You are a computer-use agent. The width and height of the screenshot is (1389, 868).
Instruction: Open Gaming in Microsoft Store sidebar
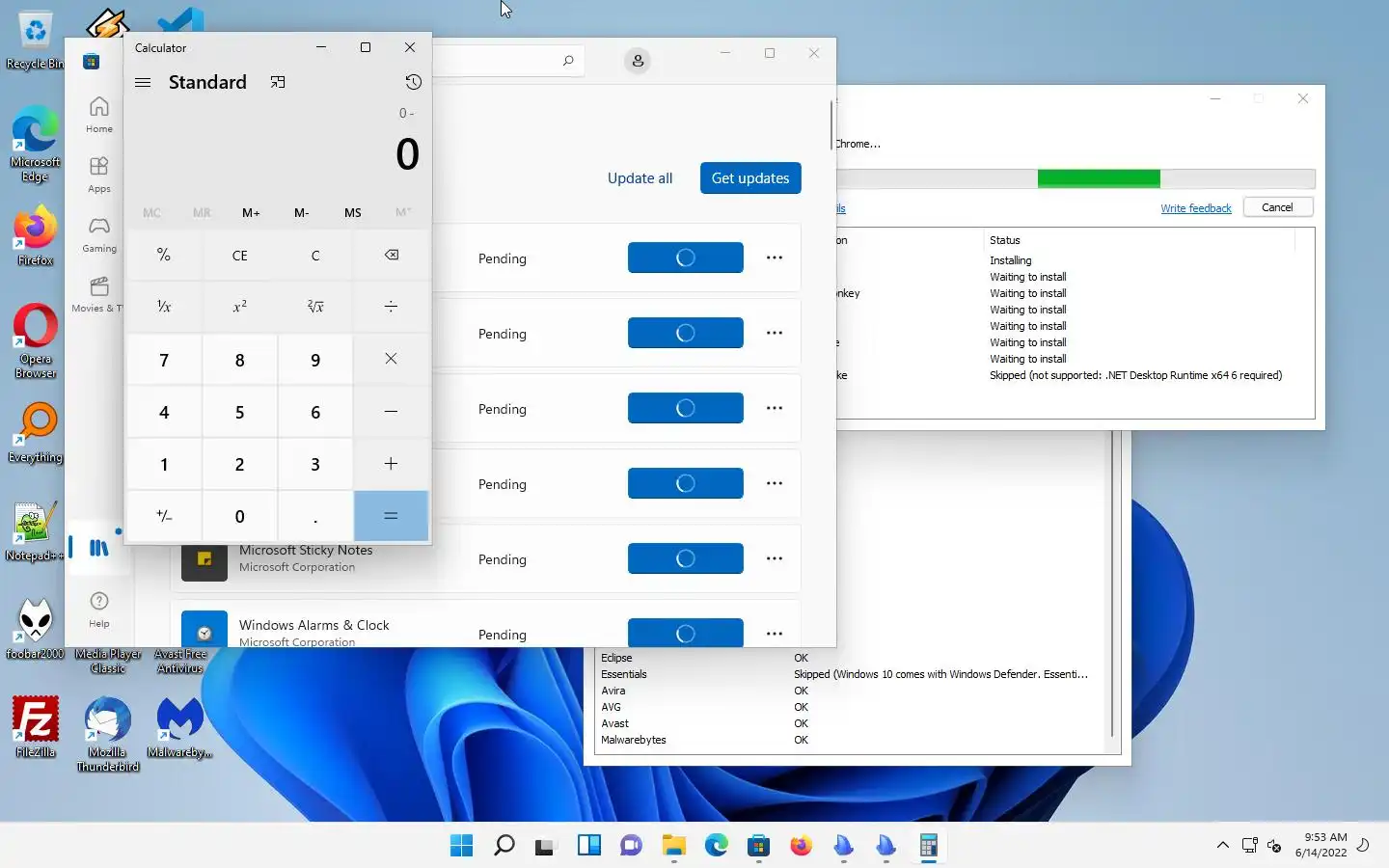[98, 234]
